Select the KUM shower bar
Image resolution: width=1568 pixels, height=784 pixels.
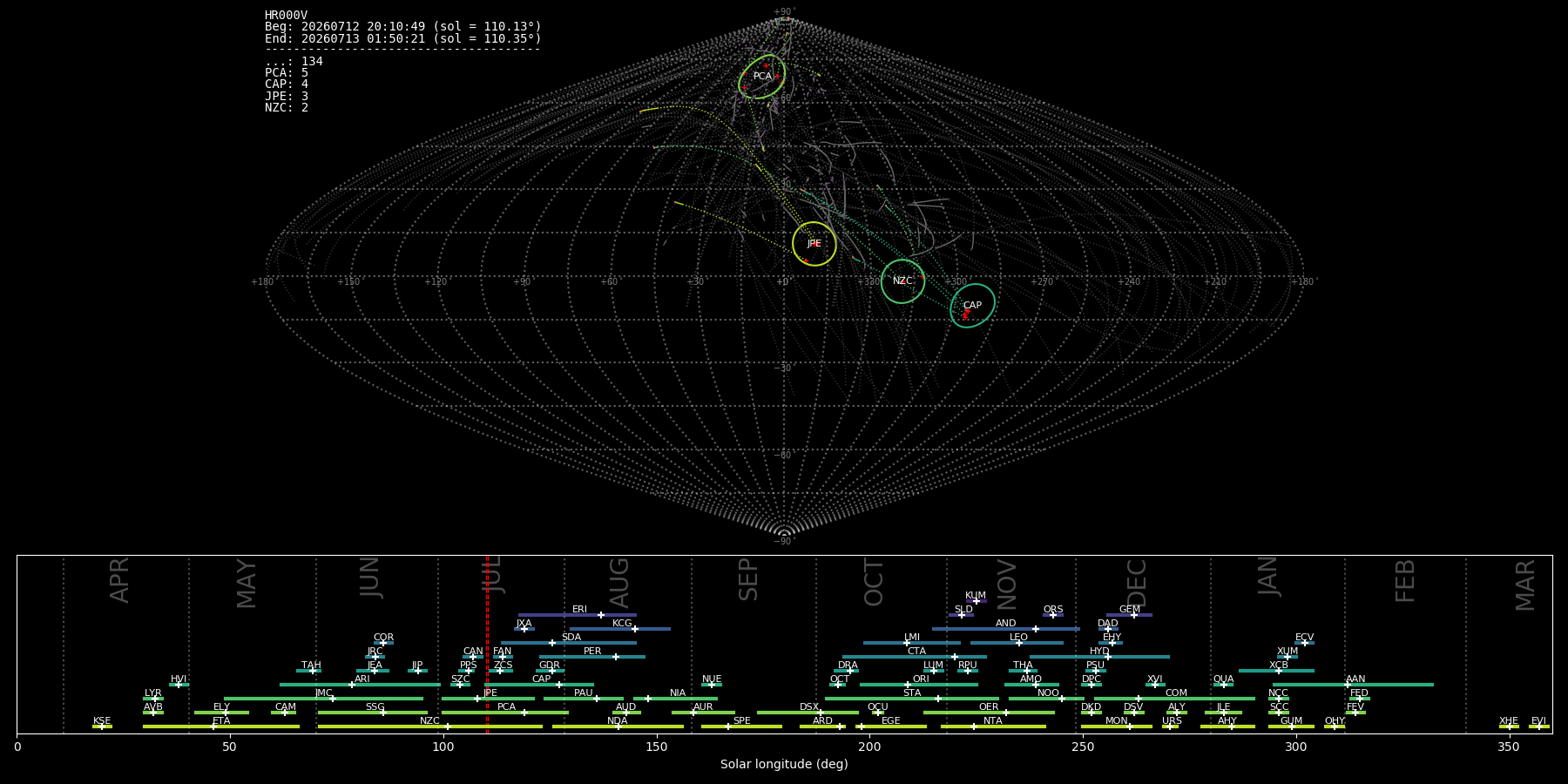(976, 601)
